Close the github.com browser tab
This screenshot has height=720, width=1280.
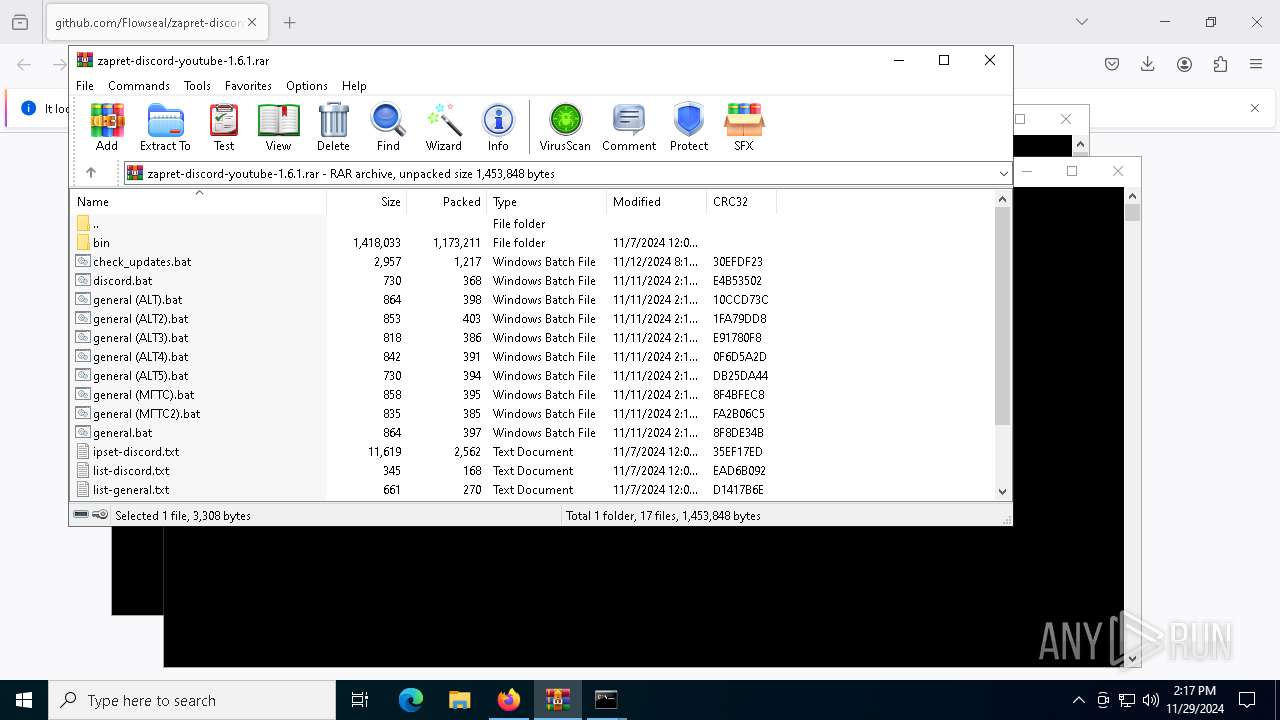pyautogui.click(x=252, y=22)
